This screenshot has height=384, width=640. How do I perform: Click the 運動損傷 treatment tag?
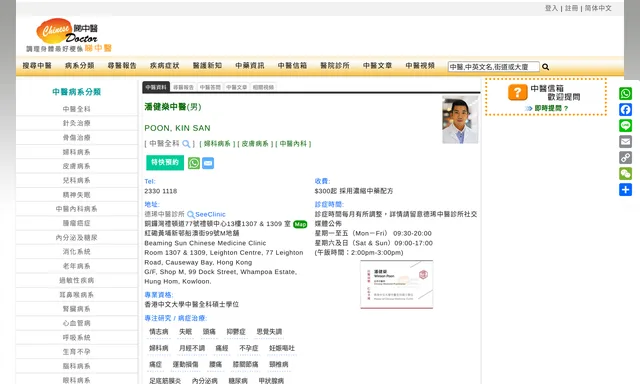point(185,364)
